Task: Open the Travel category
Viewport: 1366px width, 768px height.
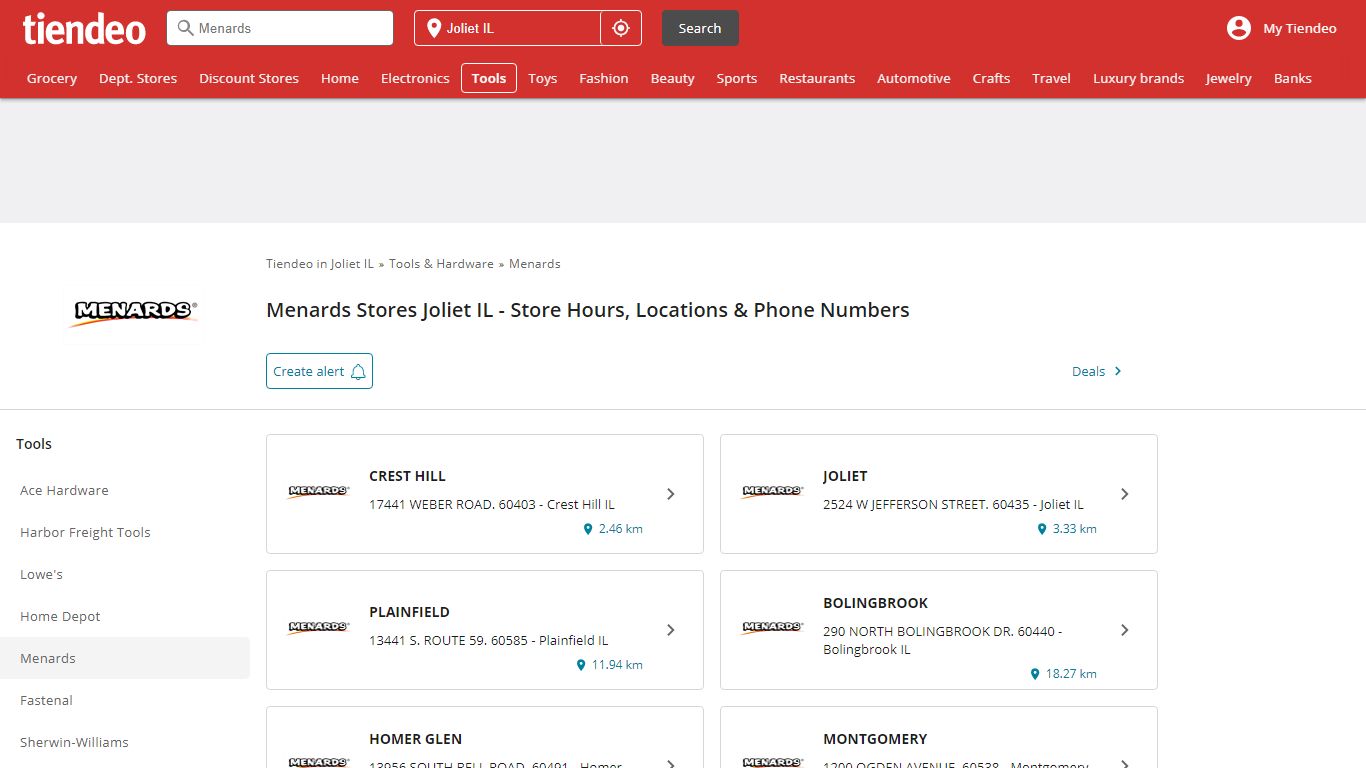Action: click(x=1052, y=78)
